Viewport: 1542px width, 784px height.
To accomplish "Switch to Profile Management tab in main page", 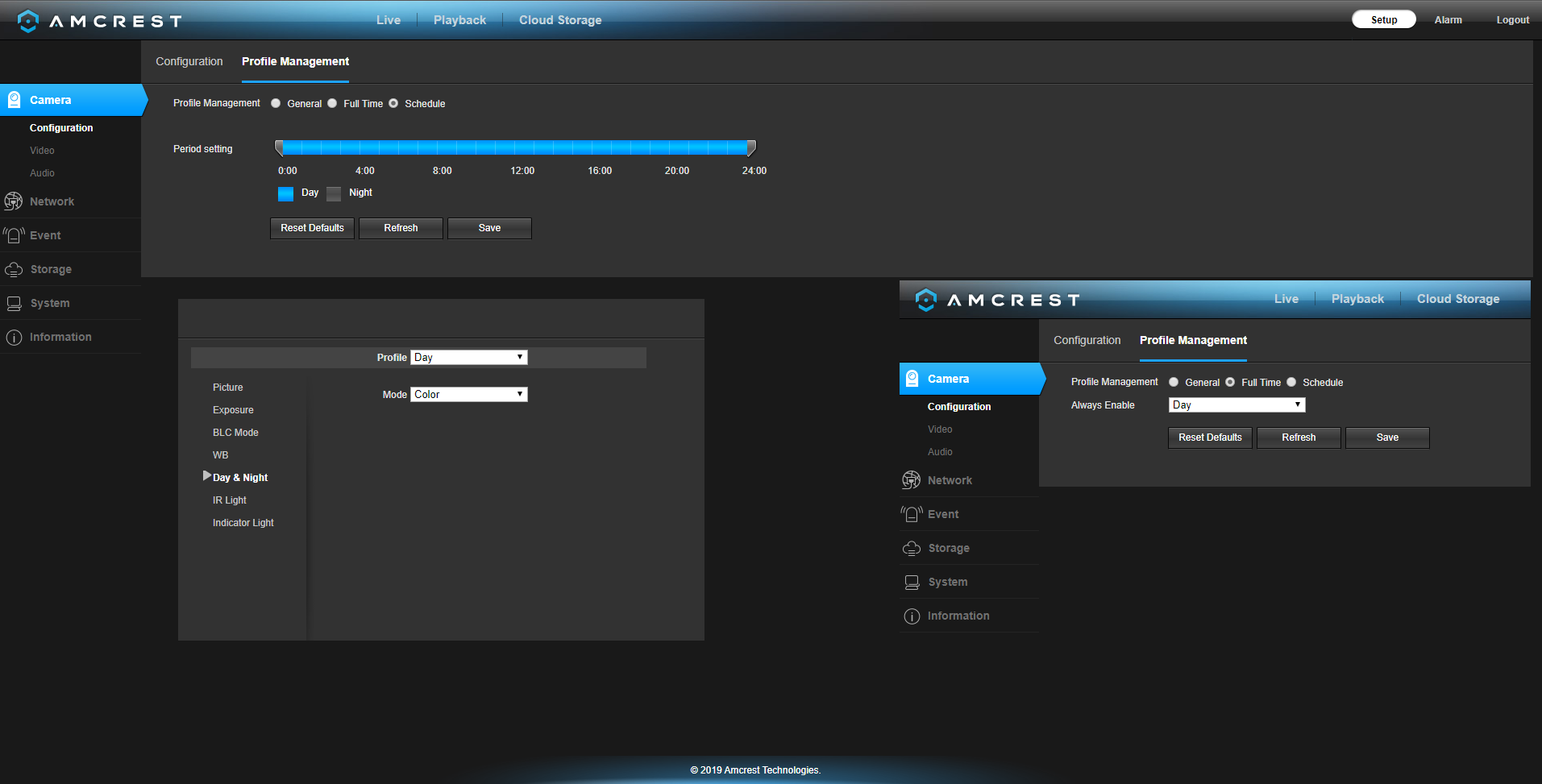I will click(295, 61).
